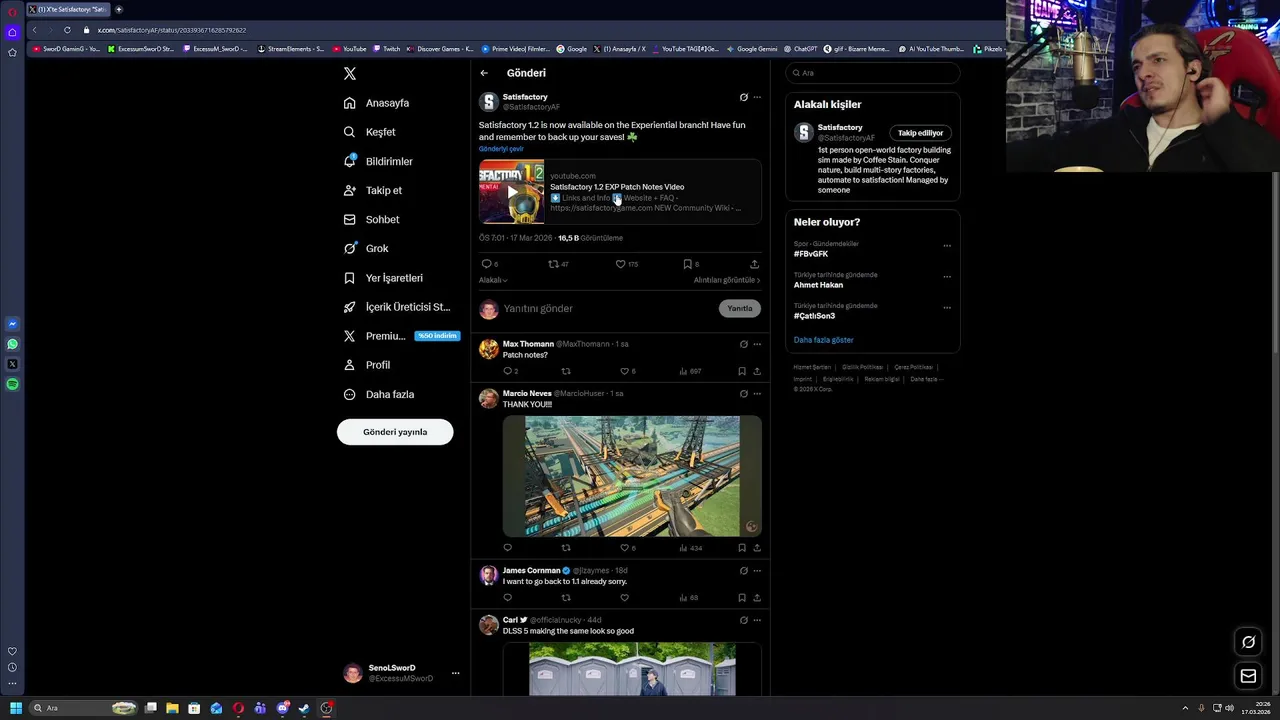Open Keşfet explore page
This screenshot has width=1280, height=720.
(x=369, y=132)
